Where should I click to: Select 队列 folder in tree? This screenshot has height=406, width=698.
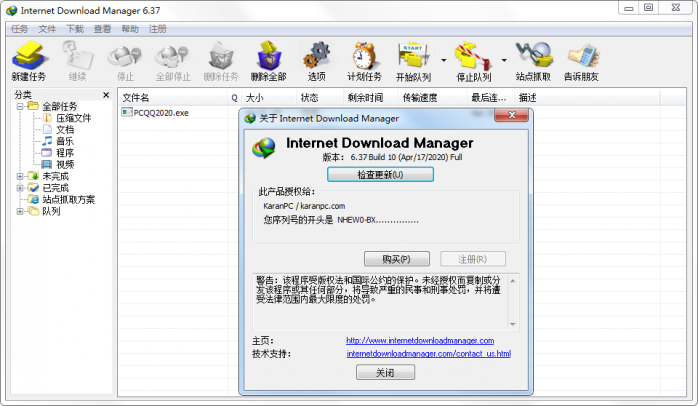[x=51, y=211]
